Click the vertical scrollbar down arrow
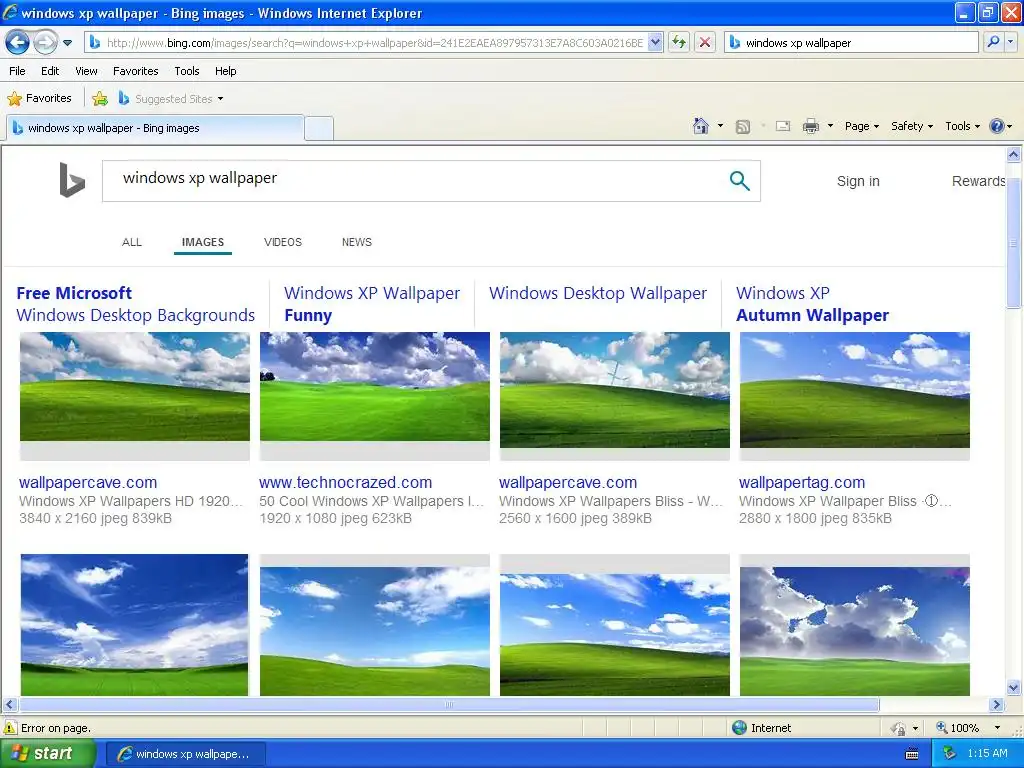The image size is (1024, 768). [x=1014, y=687]
